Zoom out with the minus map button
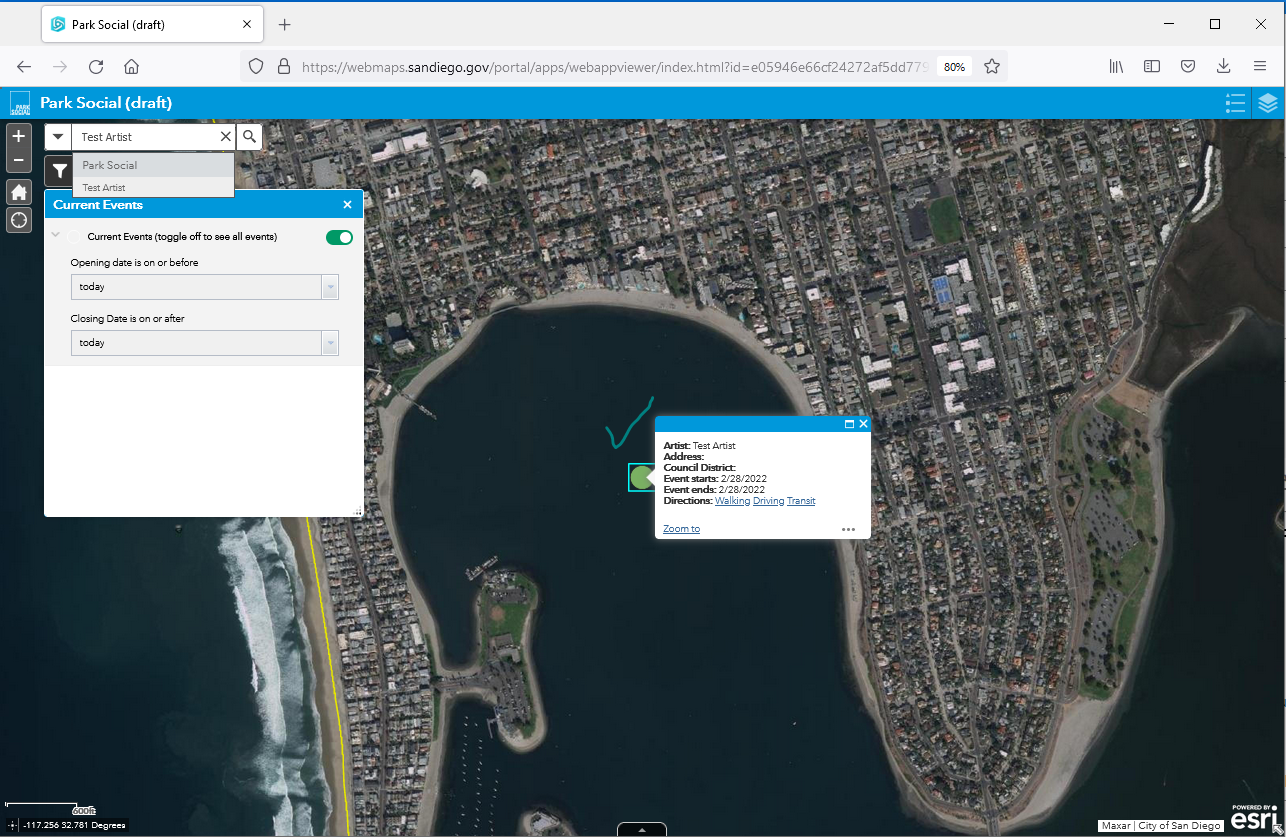1286x837 pixels. click(x=19, y=160)
